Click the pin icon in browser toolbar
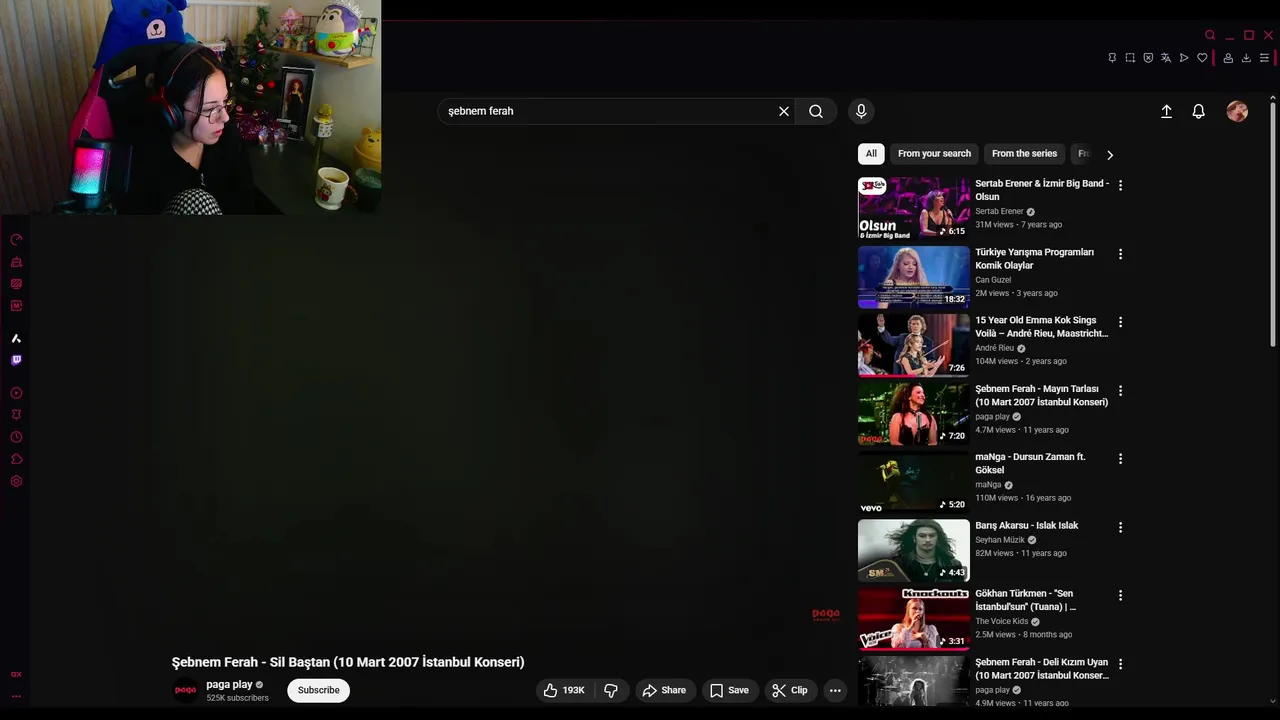This screenshot has width=1280, height=720. 1112,58
